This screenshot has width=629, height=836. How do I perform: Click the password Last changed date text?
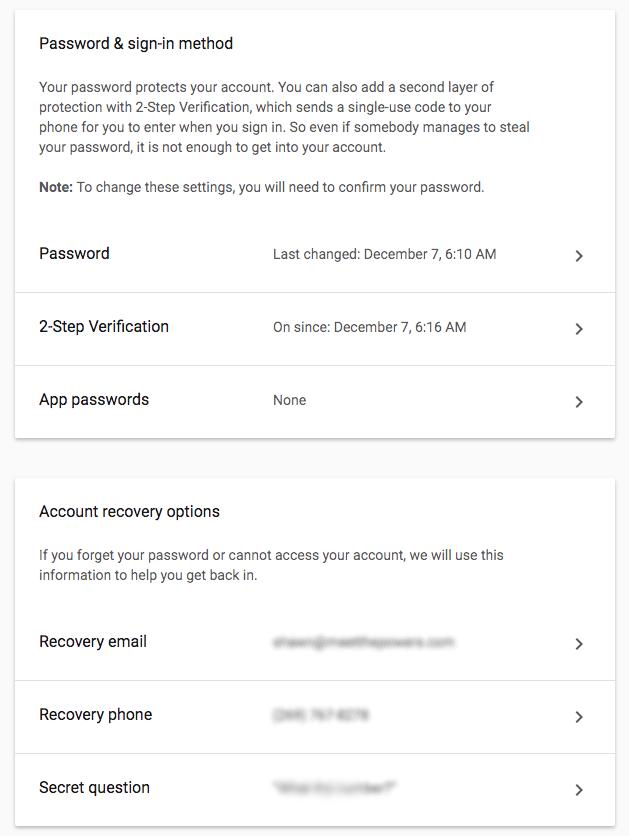(x=384, y=255)
